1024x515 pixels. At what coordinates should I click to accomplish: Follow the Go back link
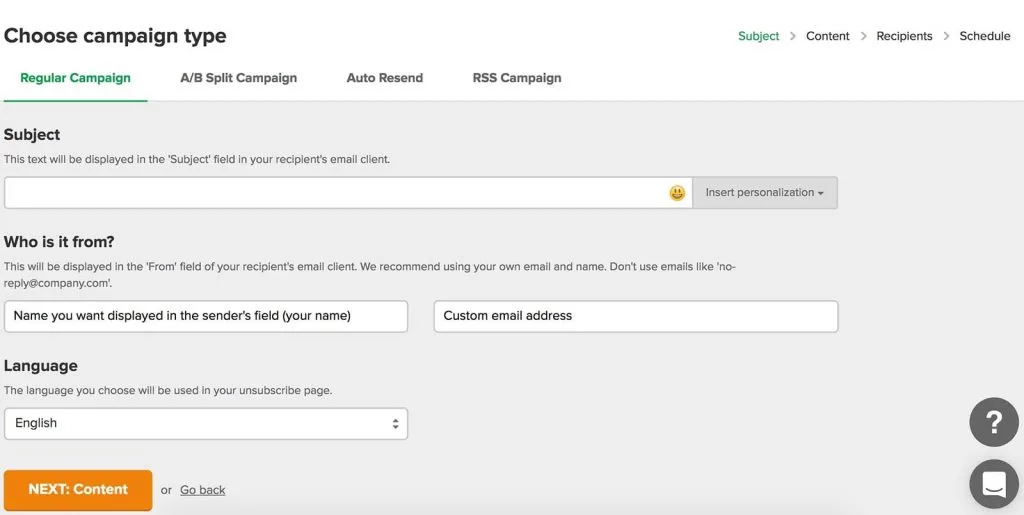(x=202, y=490)
